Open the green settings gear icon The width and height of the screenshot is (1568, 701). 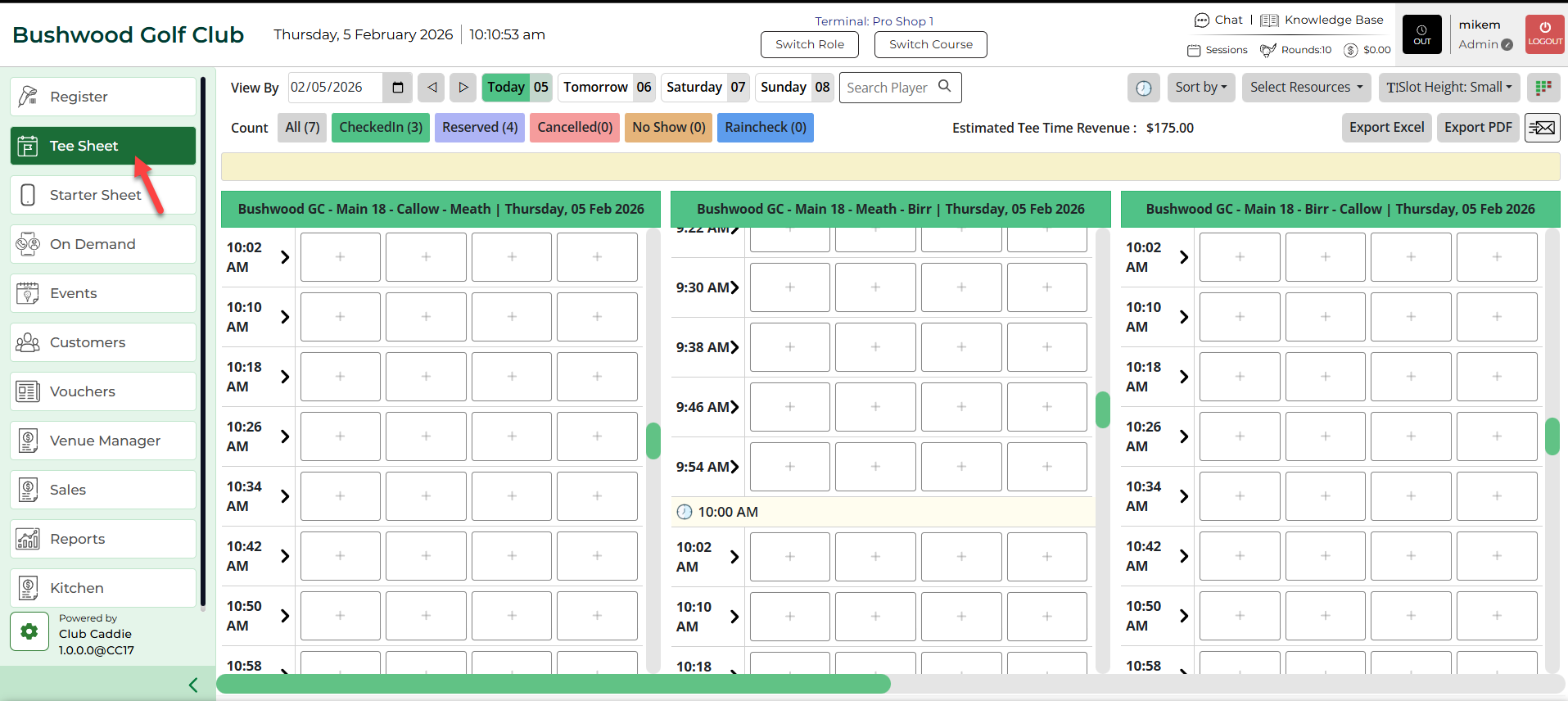coord(29,631)
